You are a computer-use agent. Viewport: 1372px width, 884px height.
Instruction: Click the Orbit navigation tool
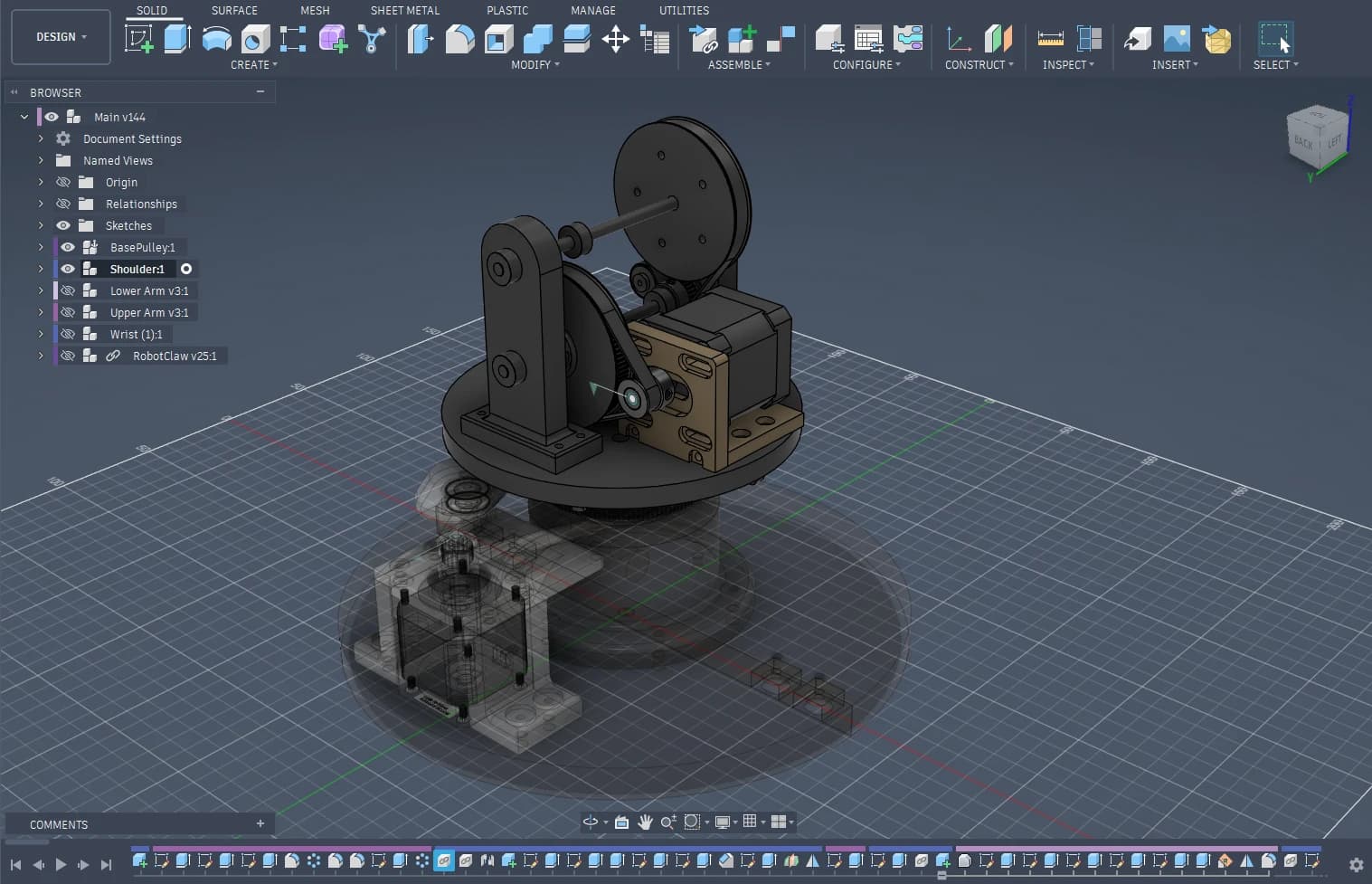pos(591,822)
